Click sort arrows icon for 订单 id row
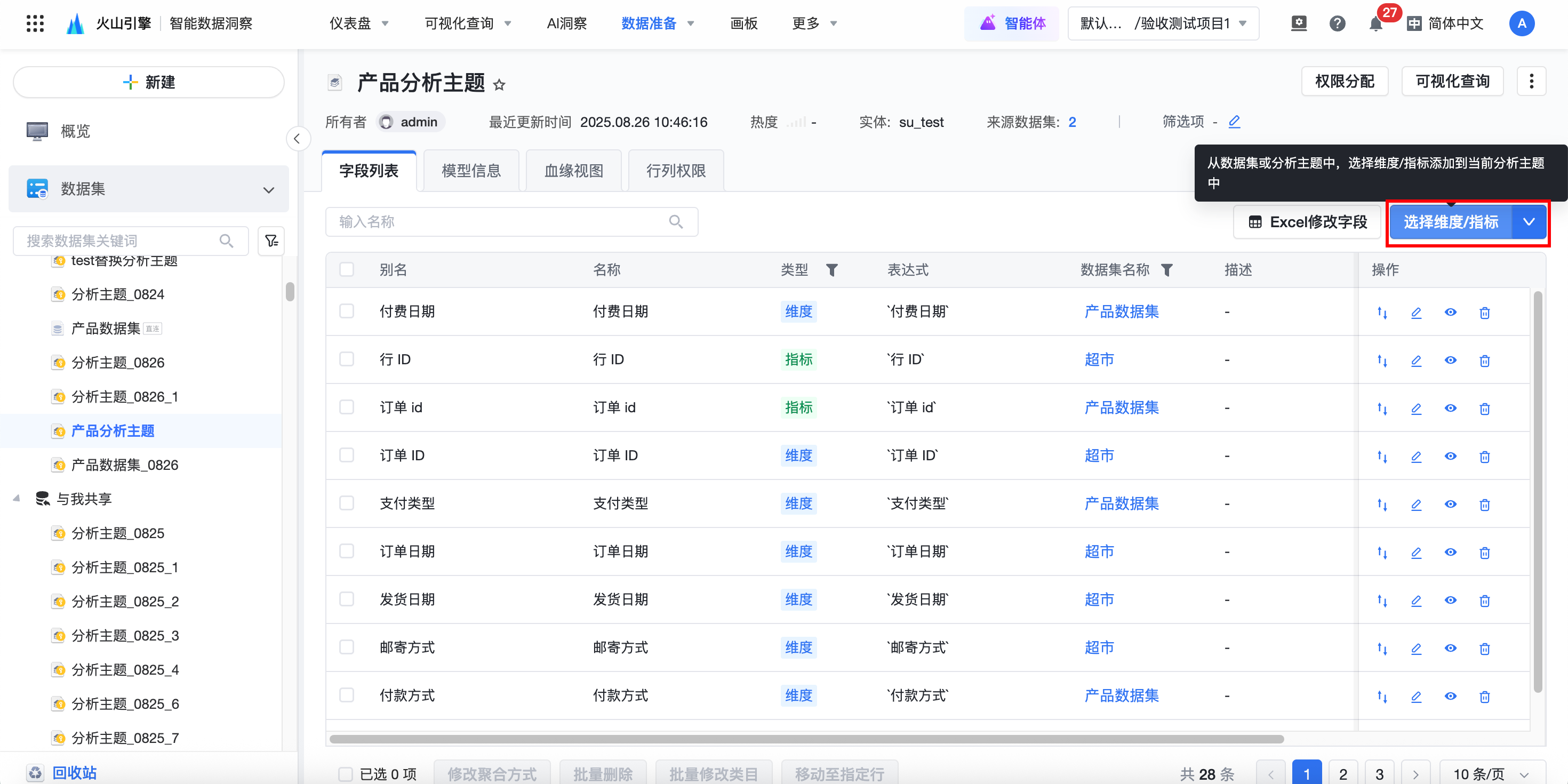Screen dimensions: 1568x784 click(1382, 409)
